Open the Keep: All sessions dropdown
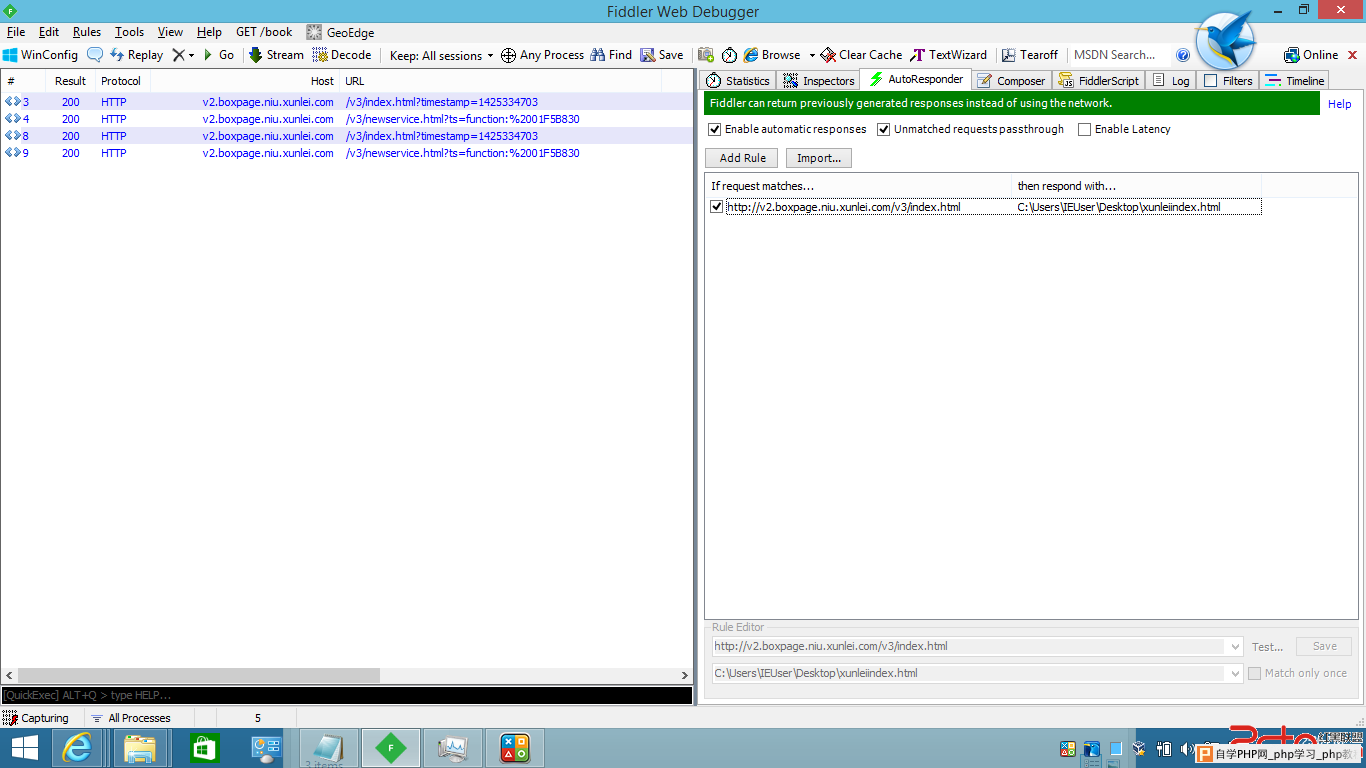Screen dimensions: 1366x768 pos(442,55)
